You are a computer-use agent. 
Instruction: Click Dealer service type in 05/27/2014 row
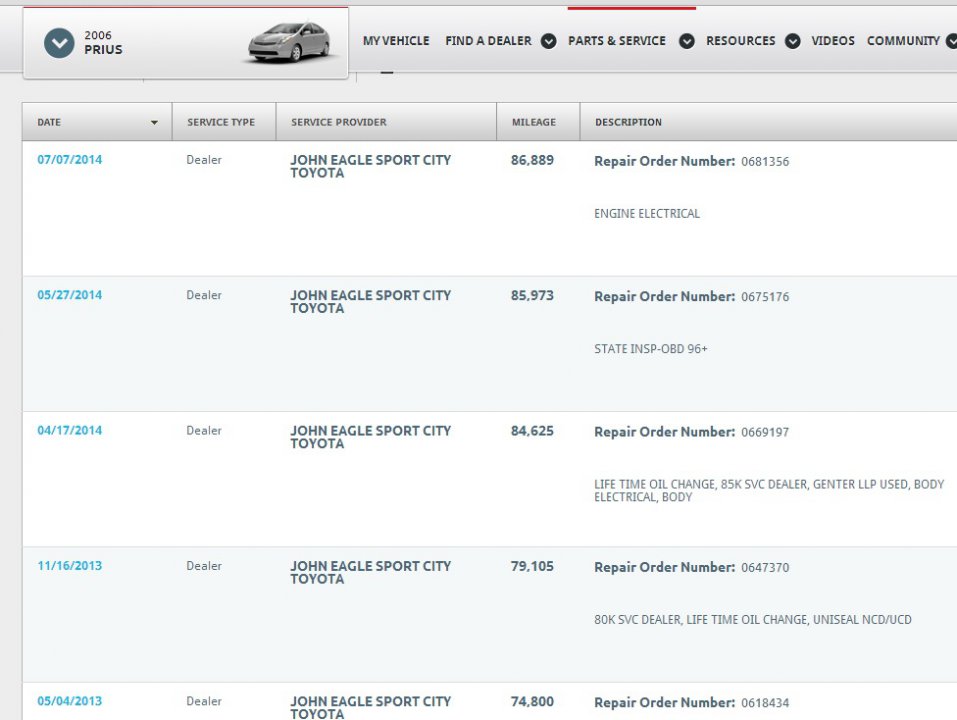pos(204,295)
